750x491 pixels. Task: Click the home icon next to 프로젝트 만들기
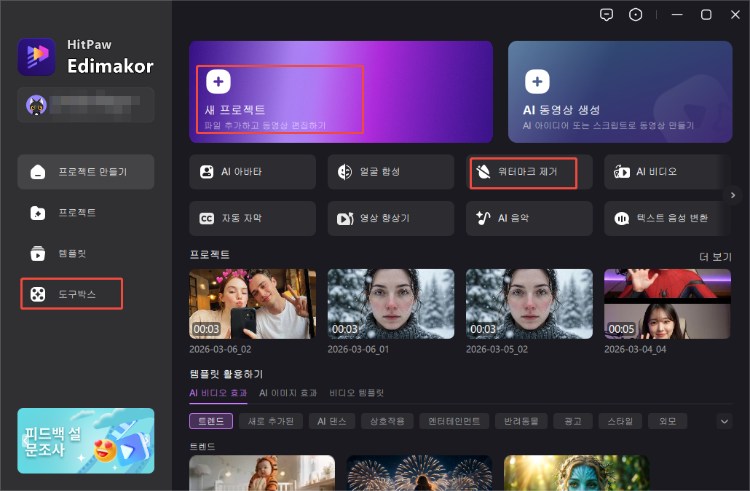(x=38, y=172)
